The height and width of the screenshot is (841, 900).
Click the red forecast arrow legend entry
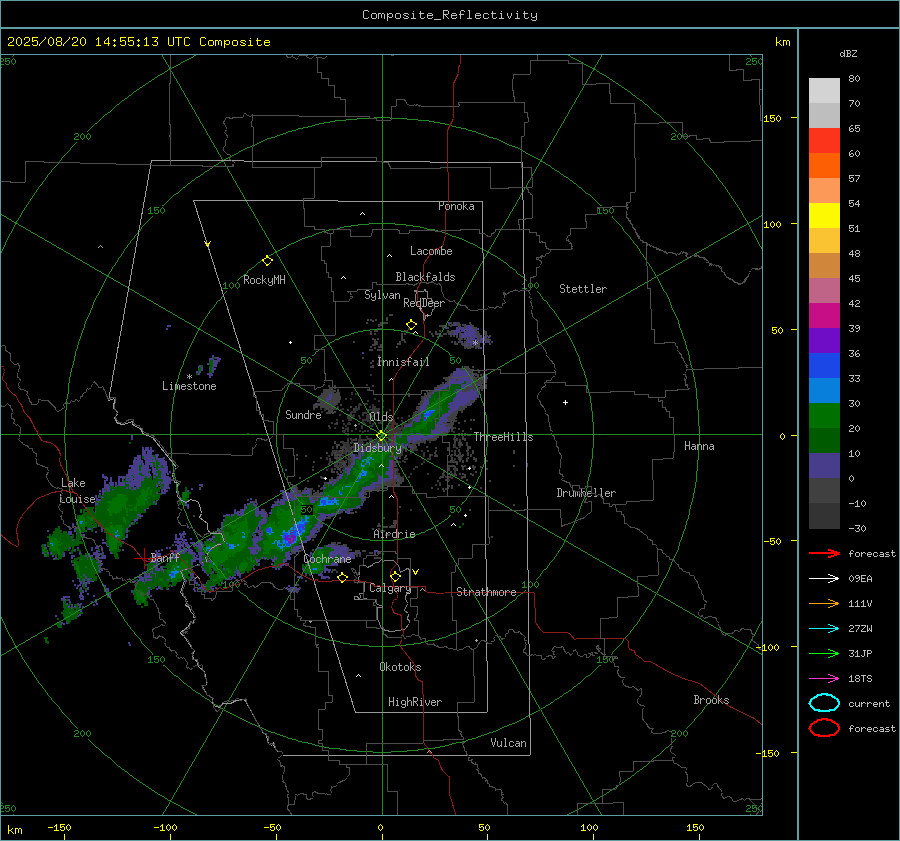[x=824, y=553]
